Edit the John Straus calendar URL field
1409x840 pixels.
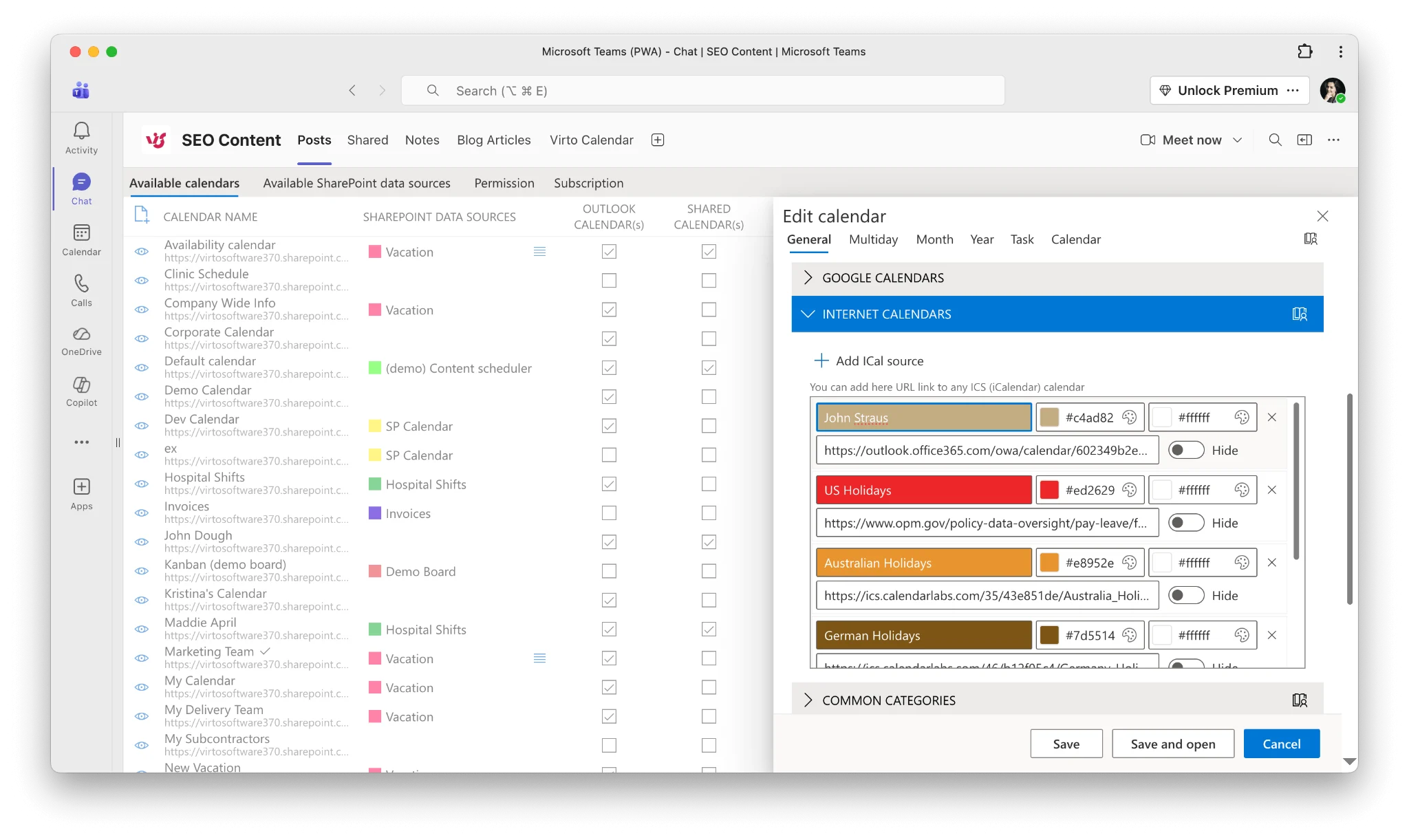point(987,450)
